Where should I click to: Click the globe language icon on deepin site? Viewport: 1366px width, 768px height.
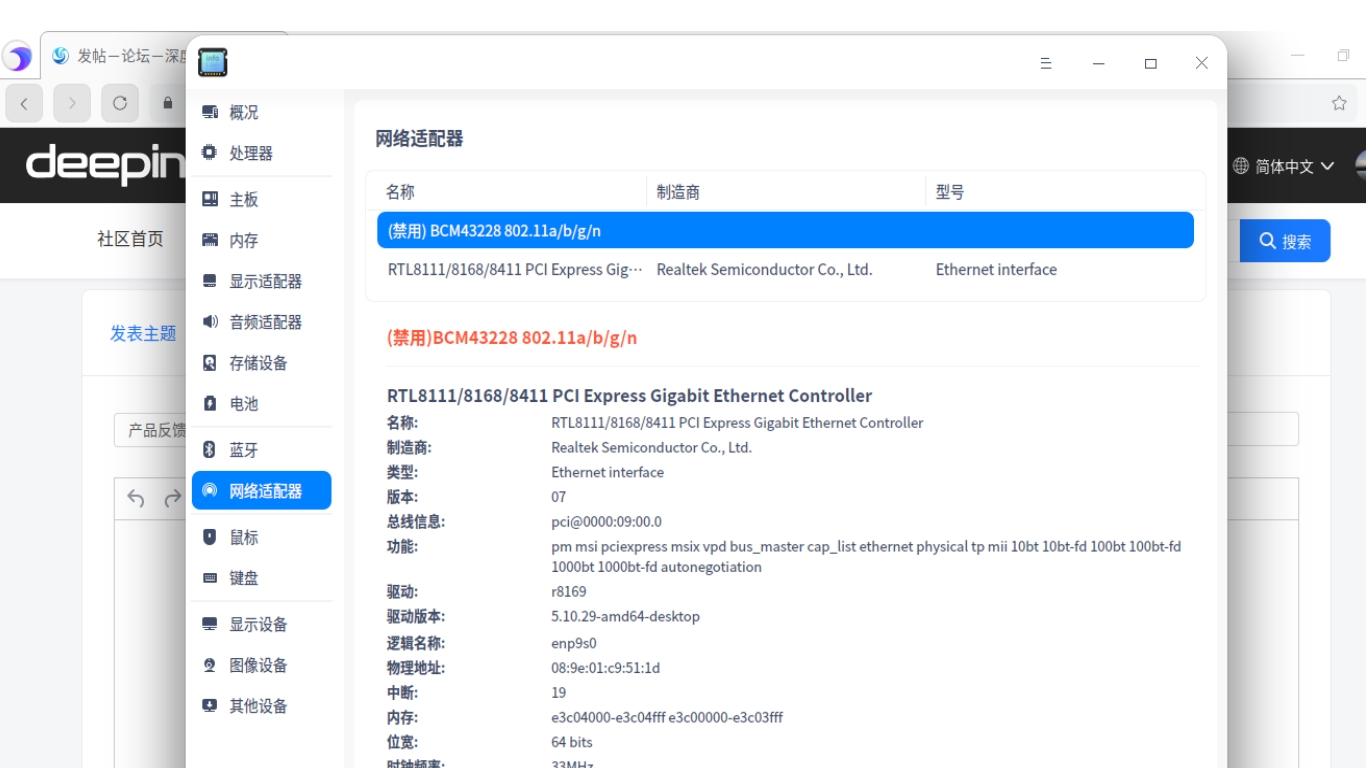1241,166
